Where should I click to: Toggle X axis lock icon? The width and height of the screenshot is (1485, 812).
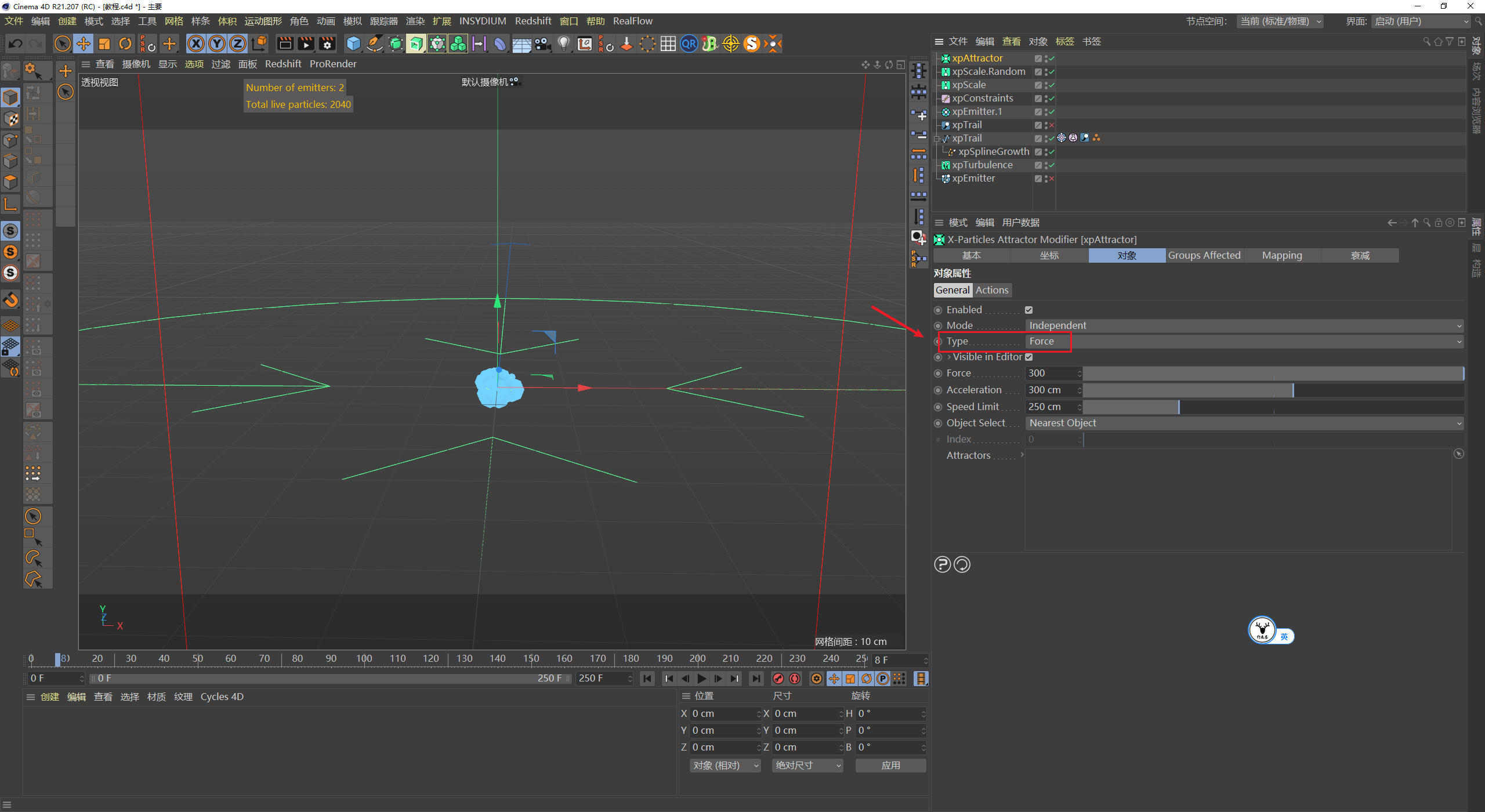pos(196,43)
